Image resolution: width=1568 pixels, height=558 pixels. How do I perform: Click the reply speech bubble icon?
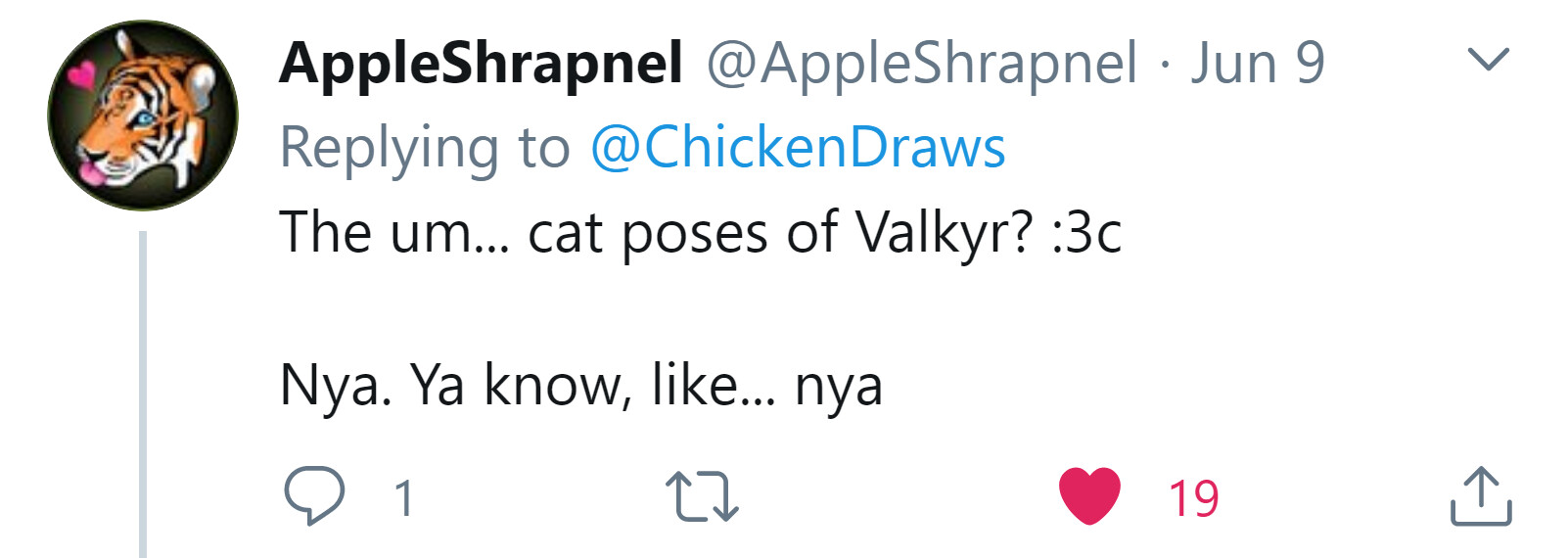[x=313, y=495]
